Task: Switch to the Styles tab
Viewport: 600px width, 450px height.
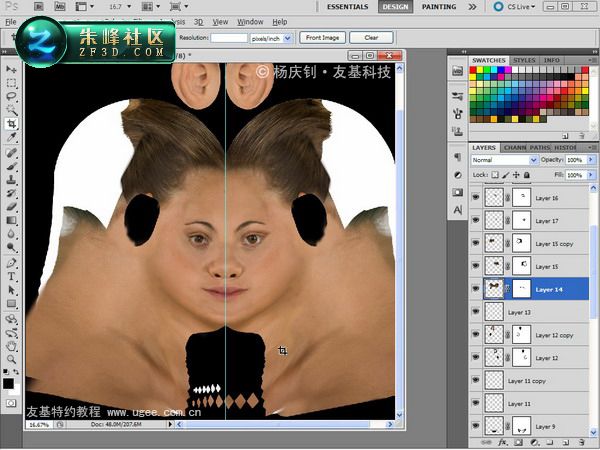Action: 524,60
